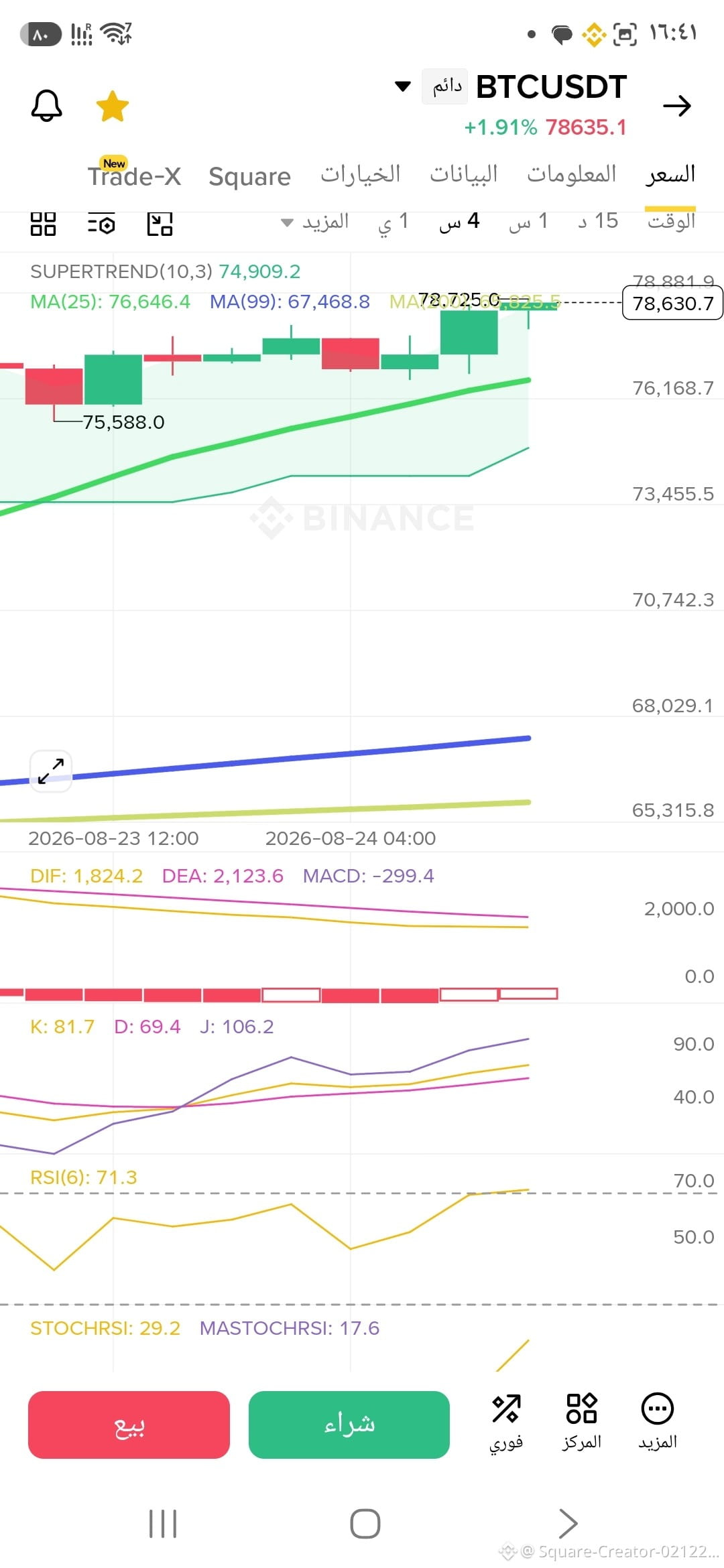Tap the دائم perpetual contract tag
The height and width of the screenshot is (1568, 724).
point(446,86)
